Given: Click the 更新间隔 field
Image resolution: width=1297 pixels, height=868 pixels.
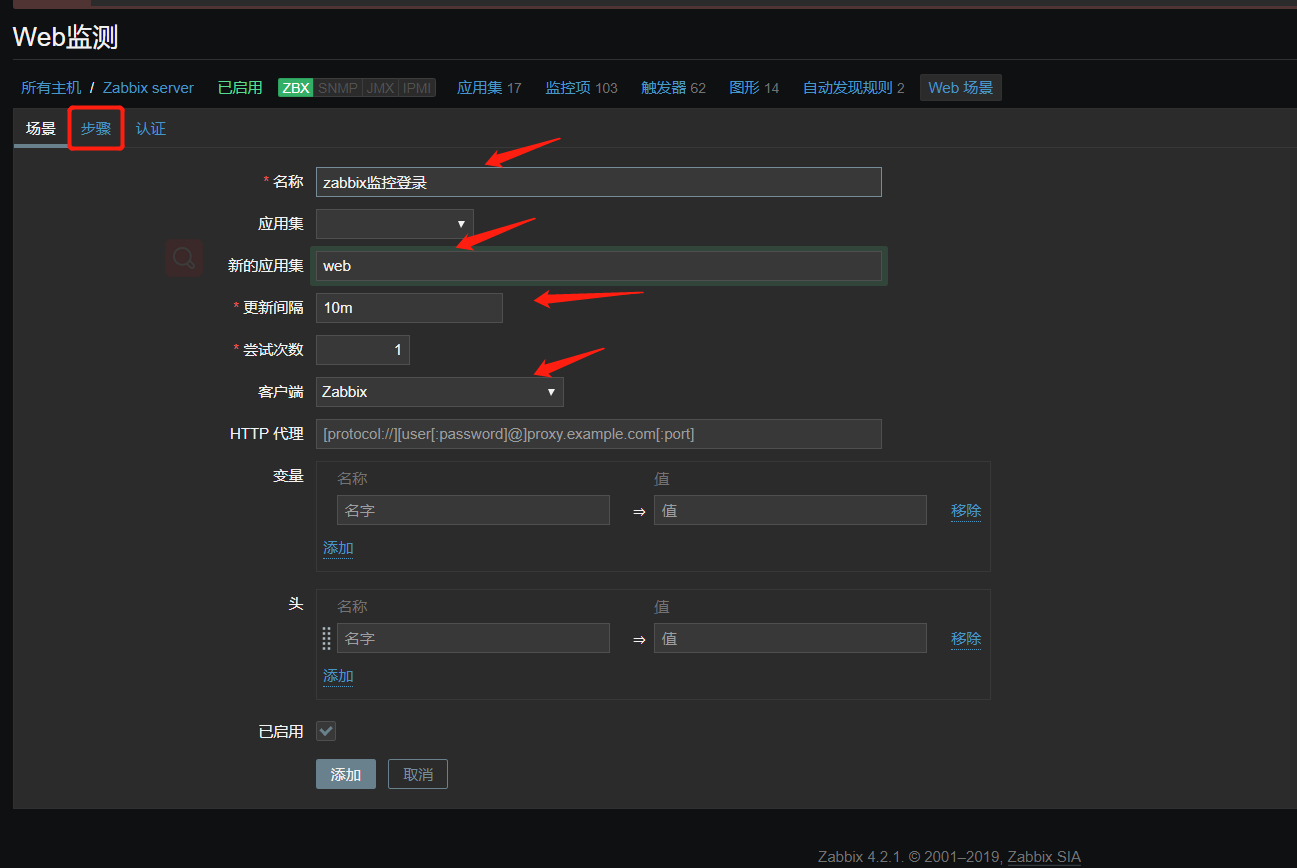Looking at the screenshot, I should [409, 308].
